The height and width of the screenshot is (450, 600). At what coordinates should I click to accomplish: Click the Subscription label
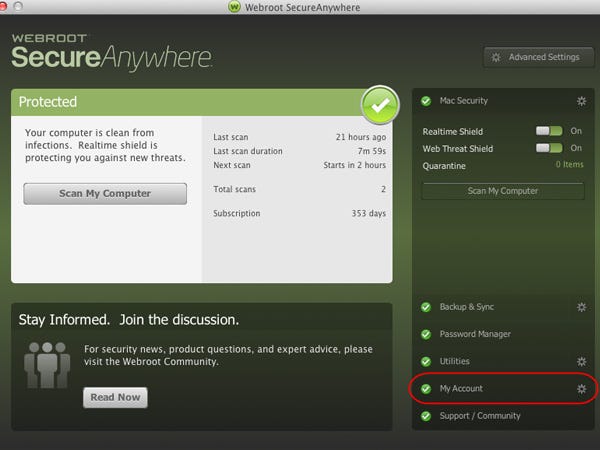point(236,214)
